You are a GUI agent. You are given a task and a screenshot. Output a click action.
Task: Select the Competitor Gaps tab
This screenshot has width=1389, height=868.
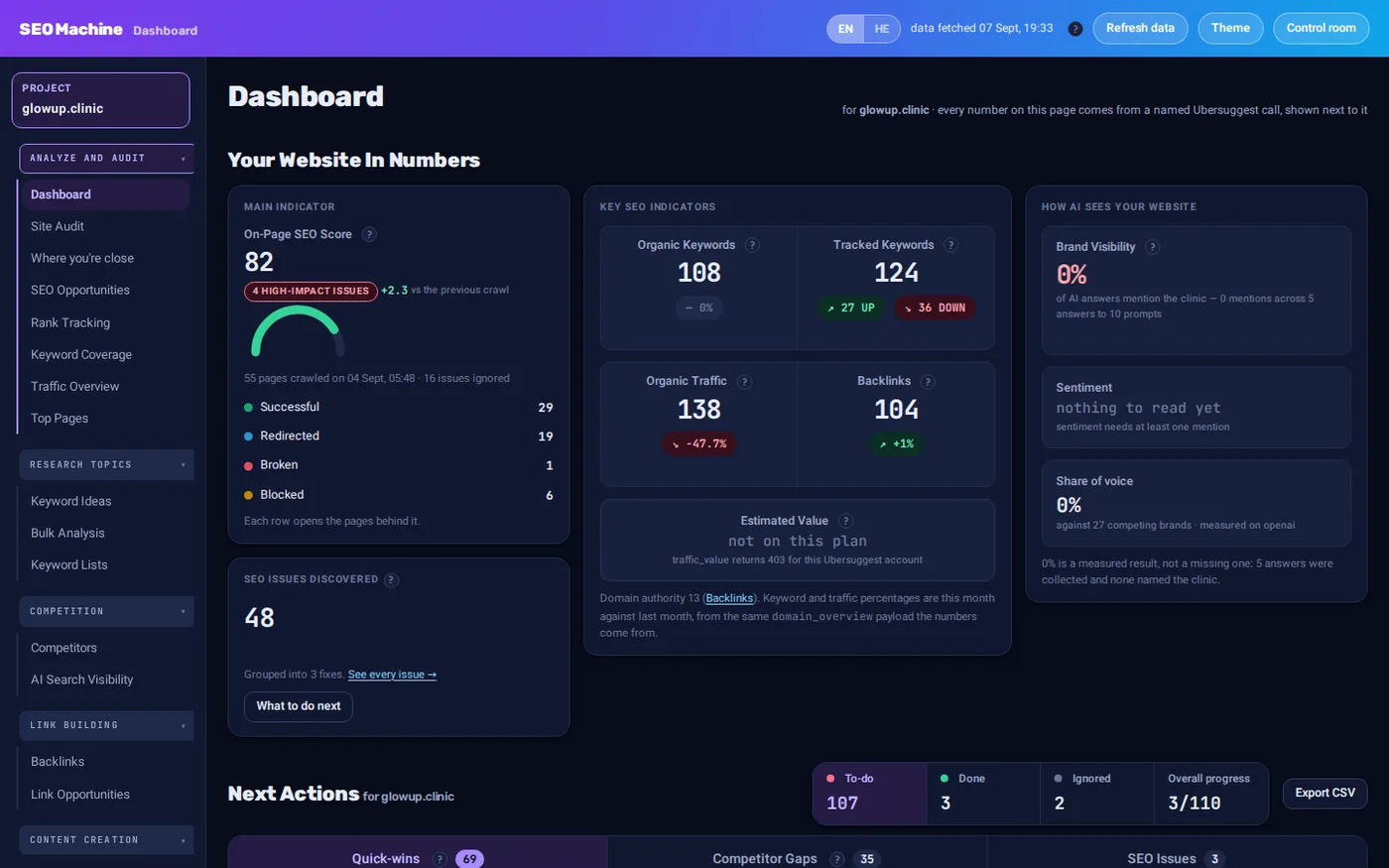pyautogui.click(x=797, y=853)
